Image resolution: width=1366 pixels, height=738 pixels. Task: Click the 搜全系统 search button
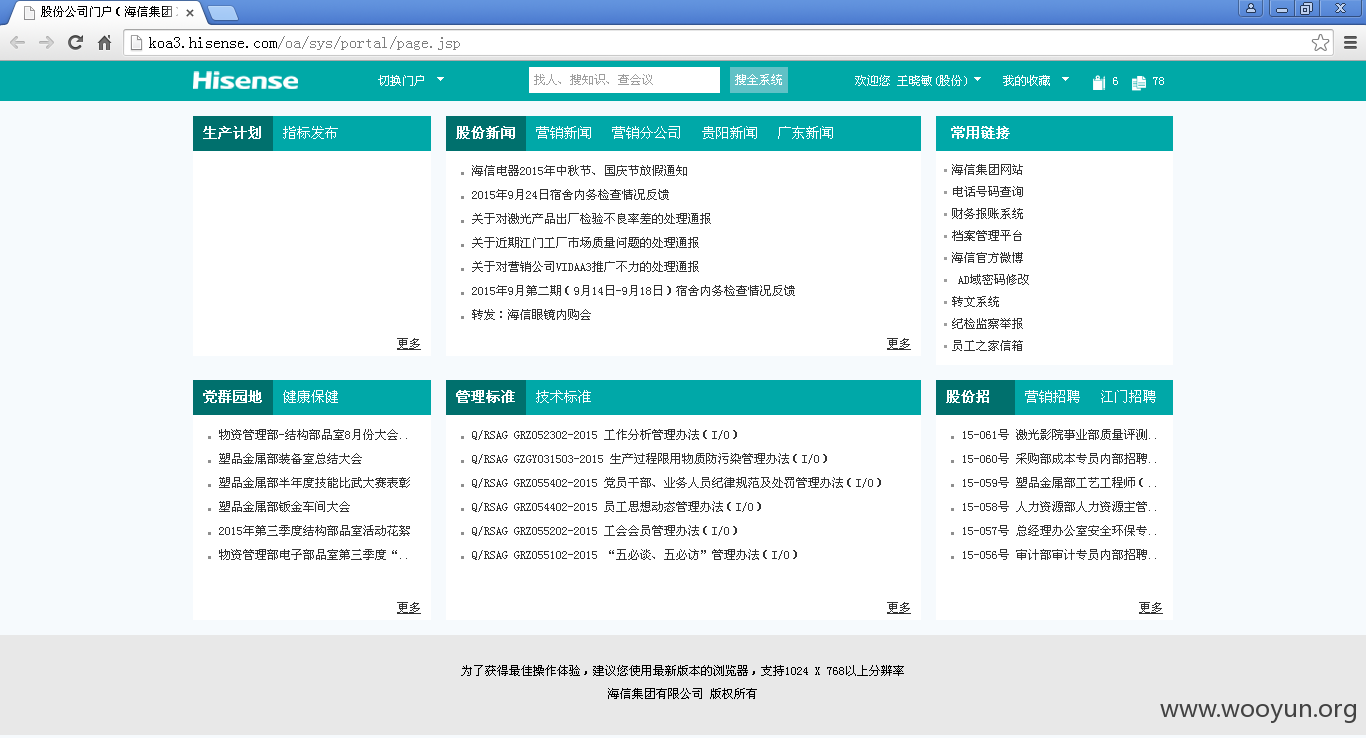(759, 80)
